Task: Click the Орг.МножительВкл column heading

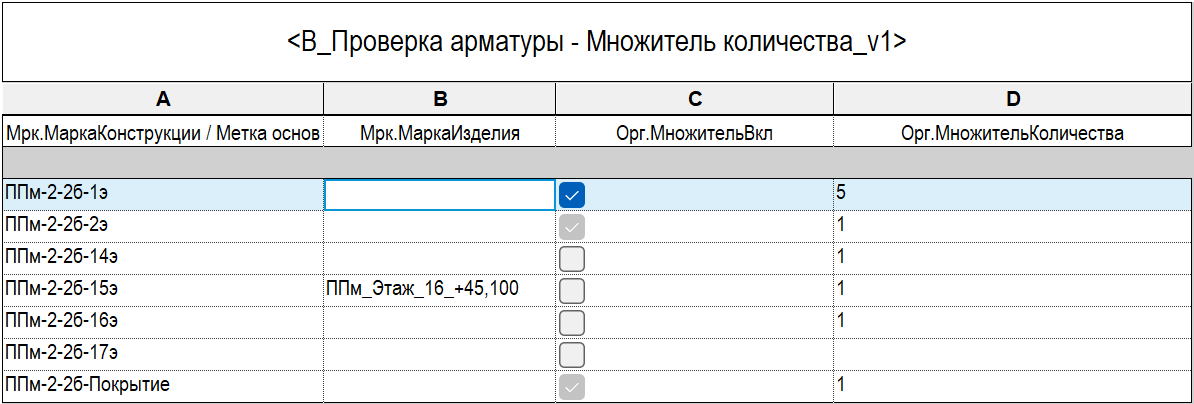Action: (694, 133)
